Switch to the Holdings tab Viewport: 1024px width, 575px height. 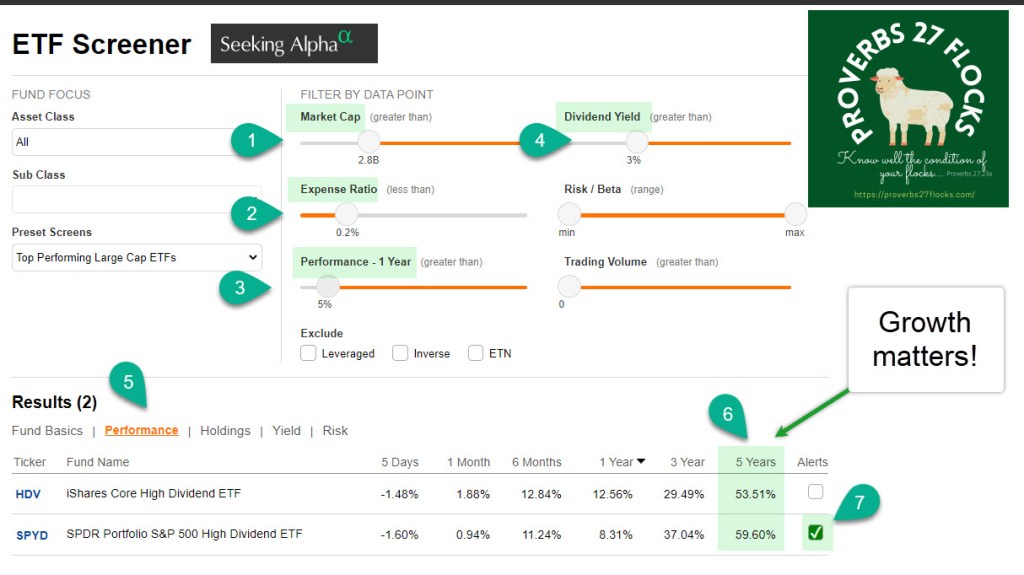[x=225, y=431]
